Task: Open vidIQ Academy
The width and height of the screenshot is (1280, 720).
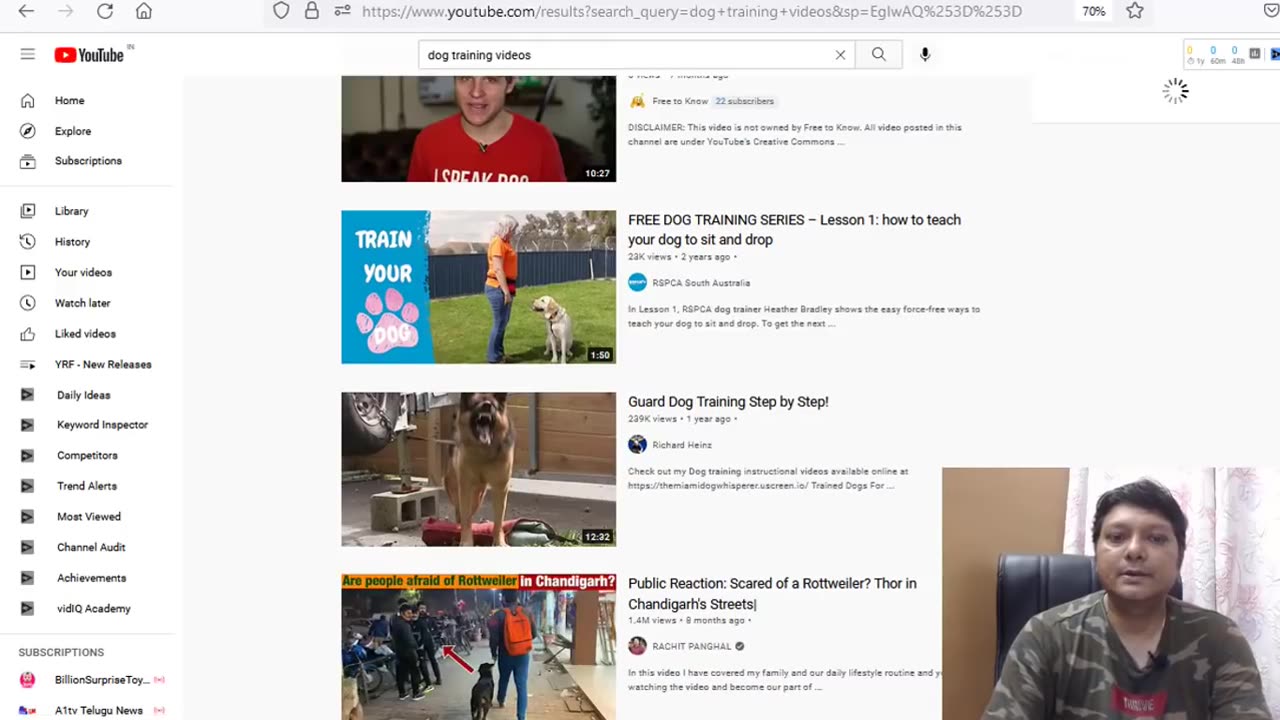Action: click(x=93, y=609)
